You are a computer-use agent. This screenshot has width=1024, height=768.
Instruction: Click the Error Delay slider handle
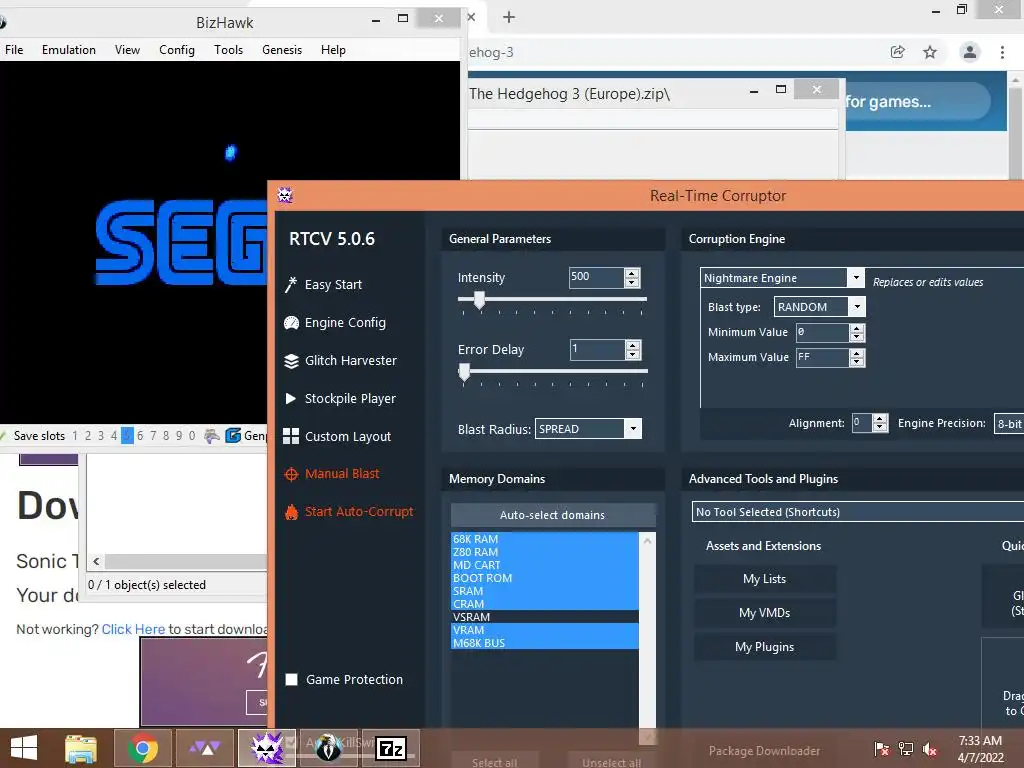[464, 372]
